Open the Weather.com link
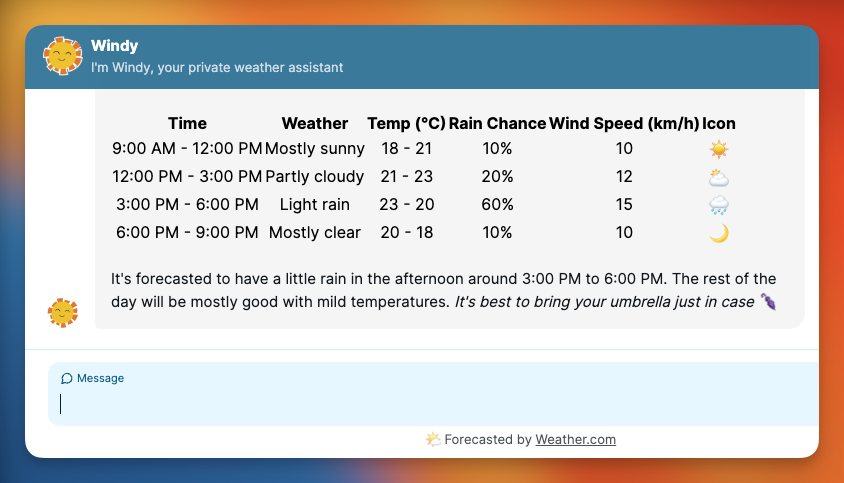The width and height of the screenshot is (844, 483). click(x=575, y=439)
